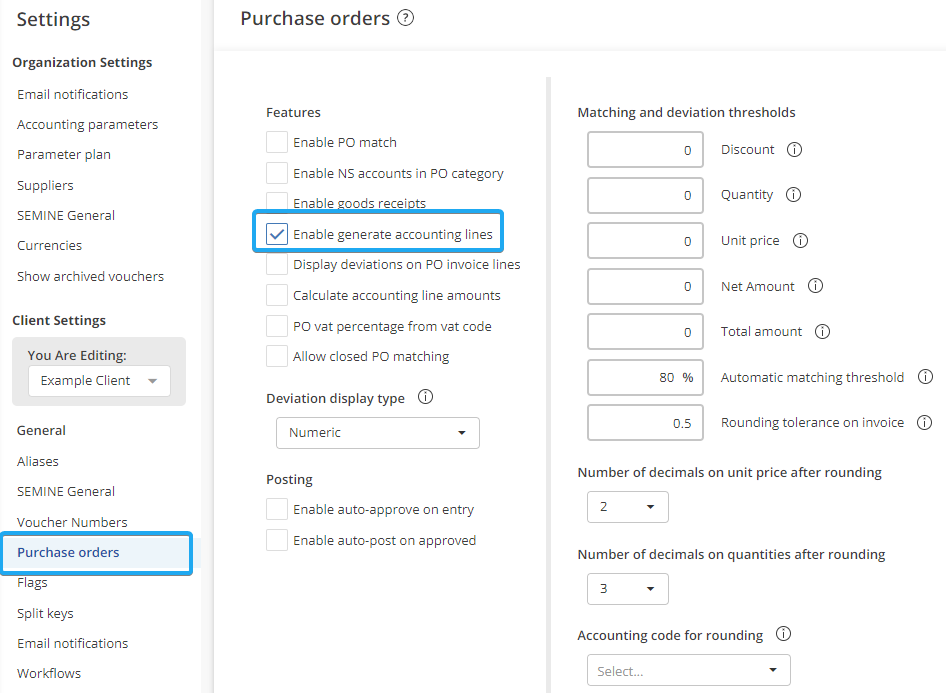The height and width of the screenshot is (693, 946).
Task: Go to Voucher Numbers settings
Action: pos(72,522)
